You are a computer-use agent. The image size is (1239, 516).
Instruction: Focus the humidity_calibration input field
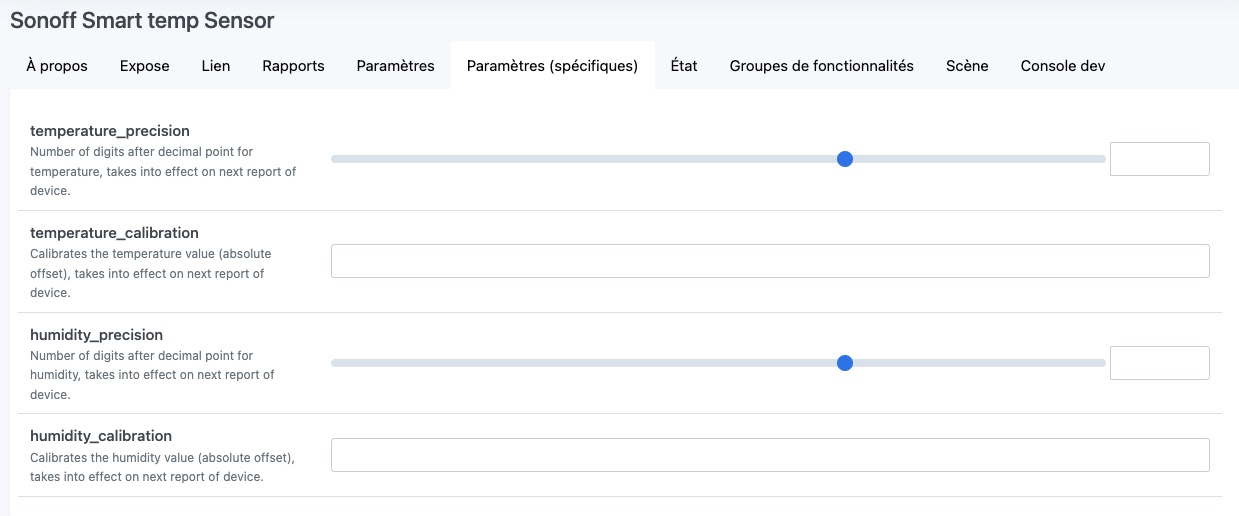pos(770,455)
